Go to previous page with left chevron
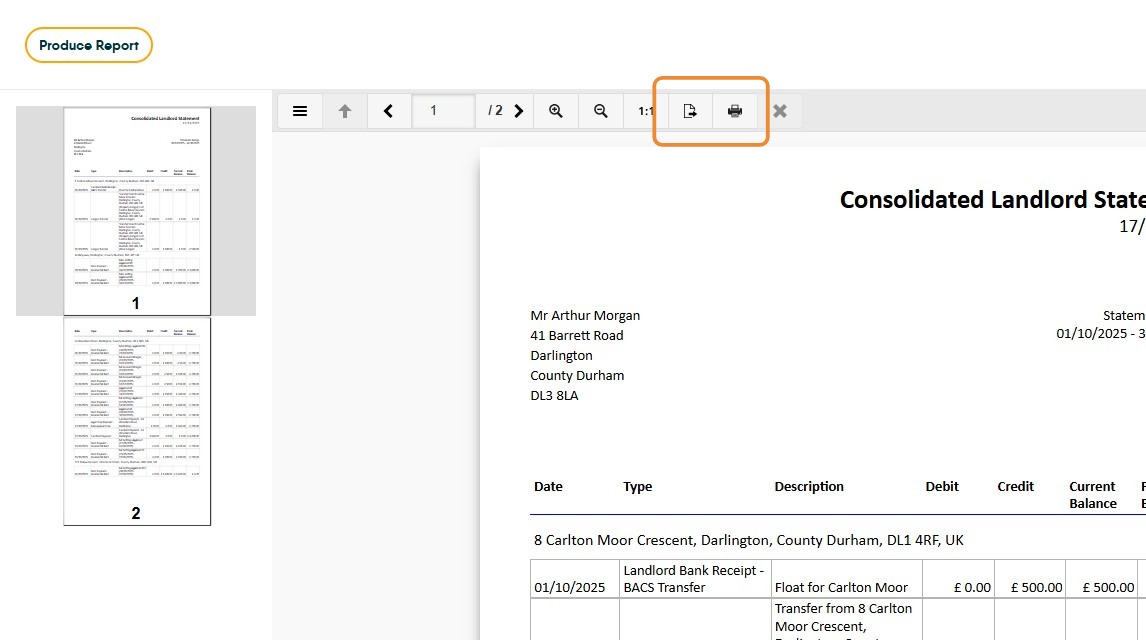 [x=388, y=111]
